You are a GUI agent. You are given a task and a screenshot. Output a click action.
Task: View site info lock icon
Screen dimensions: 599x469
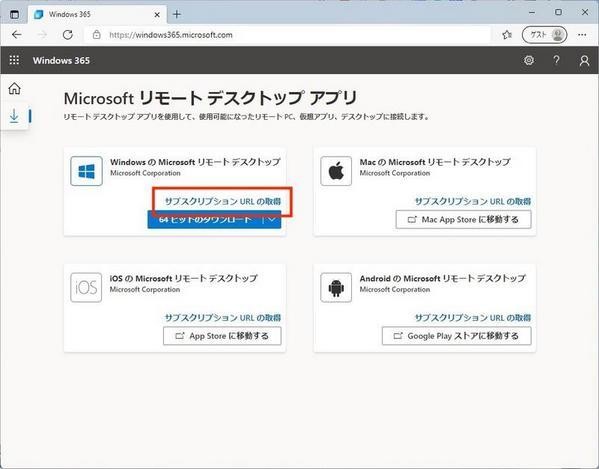97,35
